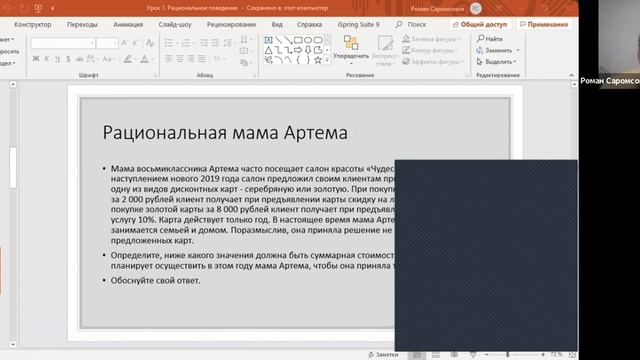Open the Экспресс-стили gallery

(384, 51)
